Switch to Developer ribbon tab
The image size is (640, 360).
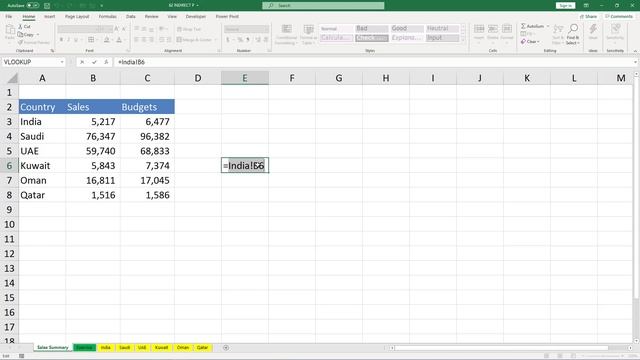(x=196, y=16)
